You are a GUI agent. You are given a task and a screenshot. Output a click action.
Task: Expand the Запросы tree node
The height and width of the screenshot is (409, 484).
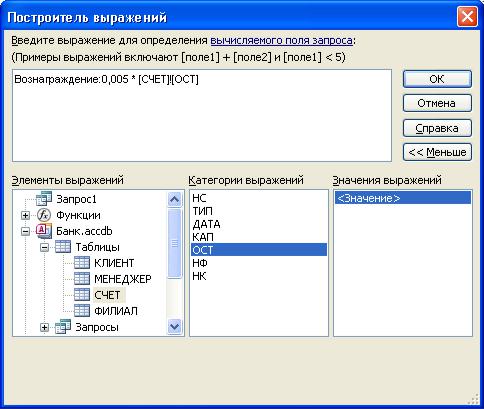click(x=44, y=327)
